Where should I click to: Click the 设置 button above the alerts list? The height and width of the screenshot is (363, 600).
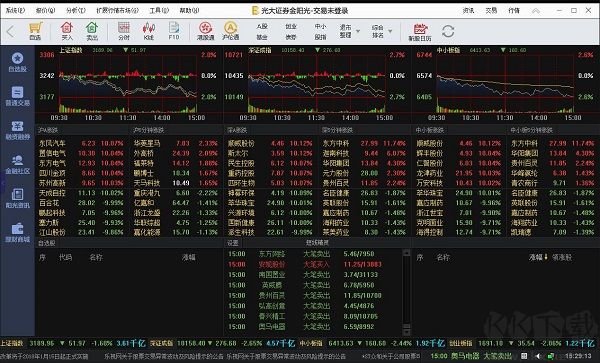point(233,243)
